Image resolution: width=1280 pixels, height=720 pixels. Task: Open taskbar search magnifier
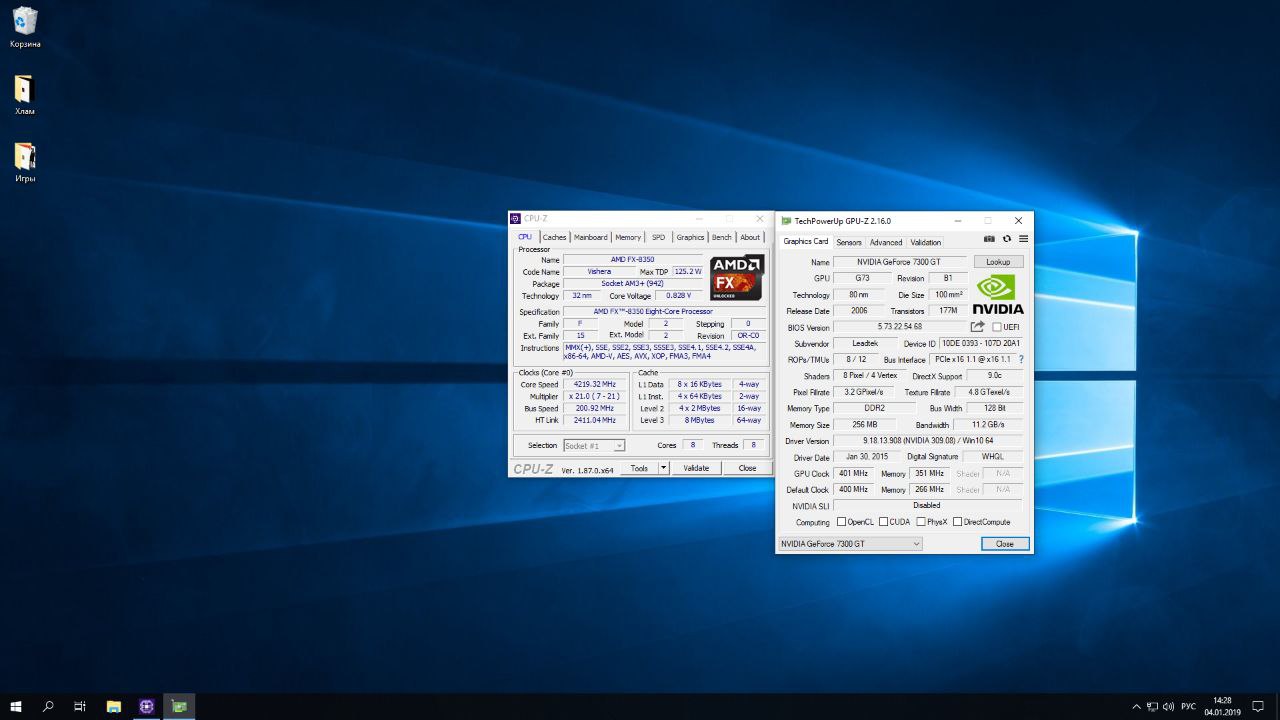tap(48, 706)
